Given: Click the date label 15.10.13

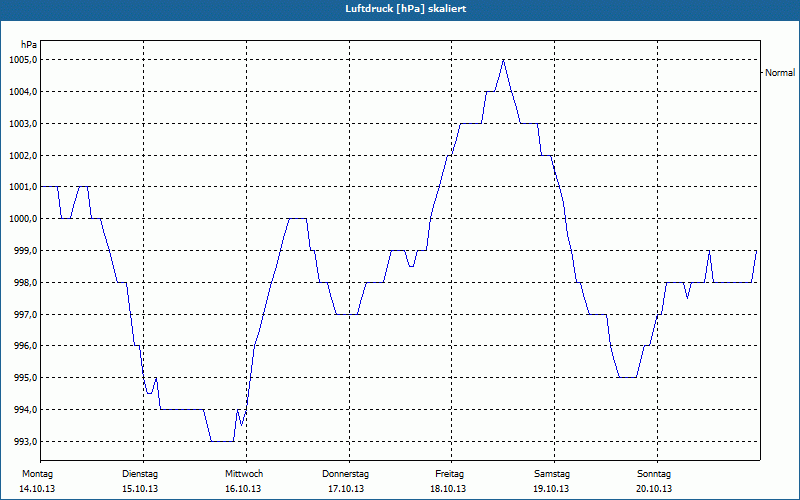Looking at the screenshot, I should click(140, 489).
